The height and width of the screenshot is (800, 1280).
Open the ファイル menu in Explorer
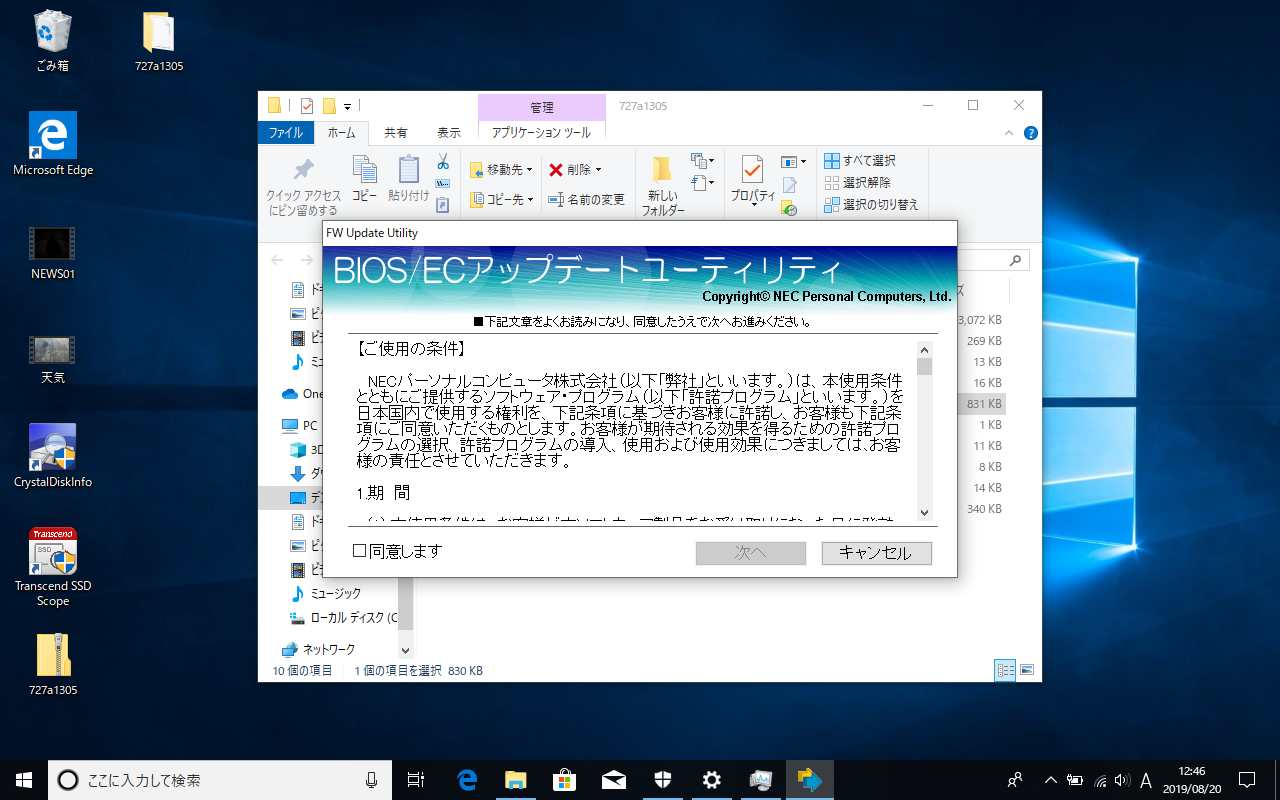286,132
